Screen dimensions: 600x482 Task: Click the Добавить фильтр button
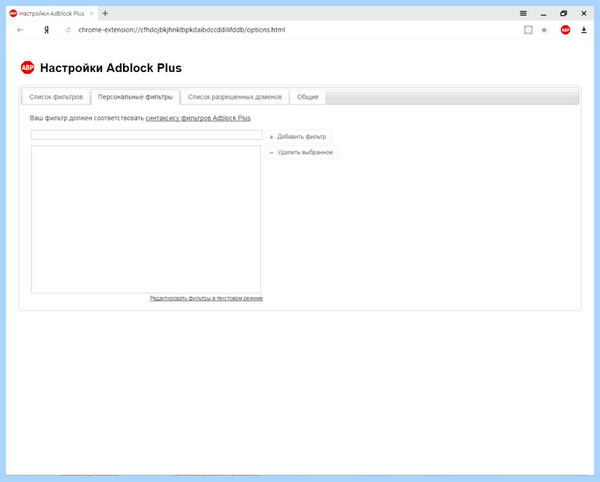[298, 137]
